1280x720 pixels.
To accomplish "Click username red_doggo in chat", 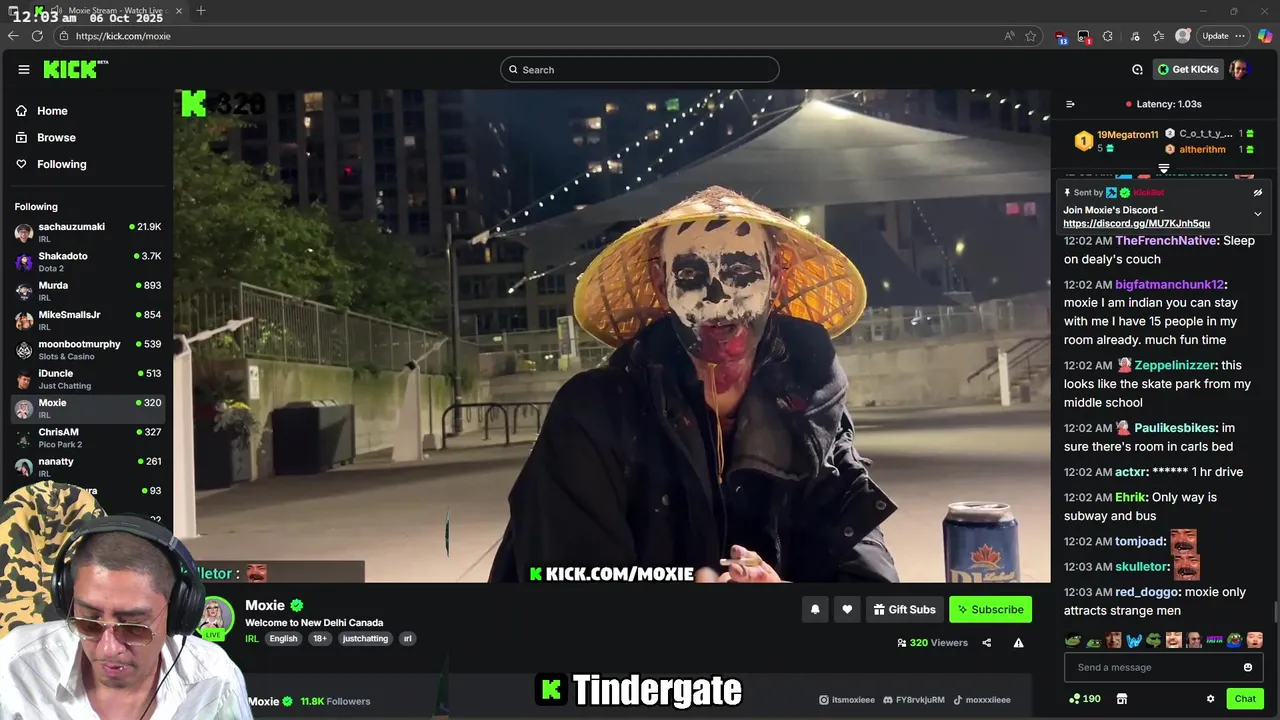I will pyautogui.click(x=1147, y=592).
